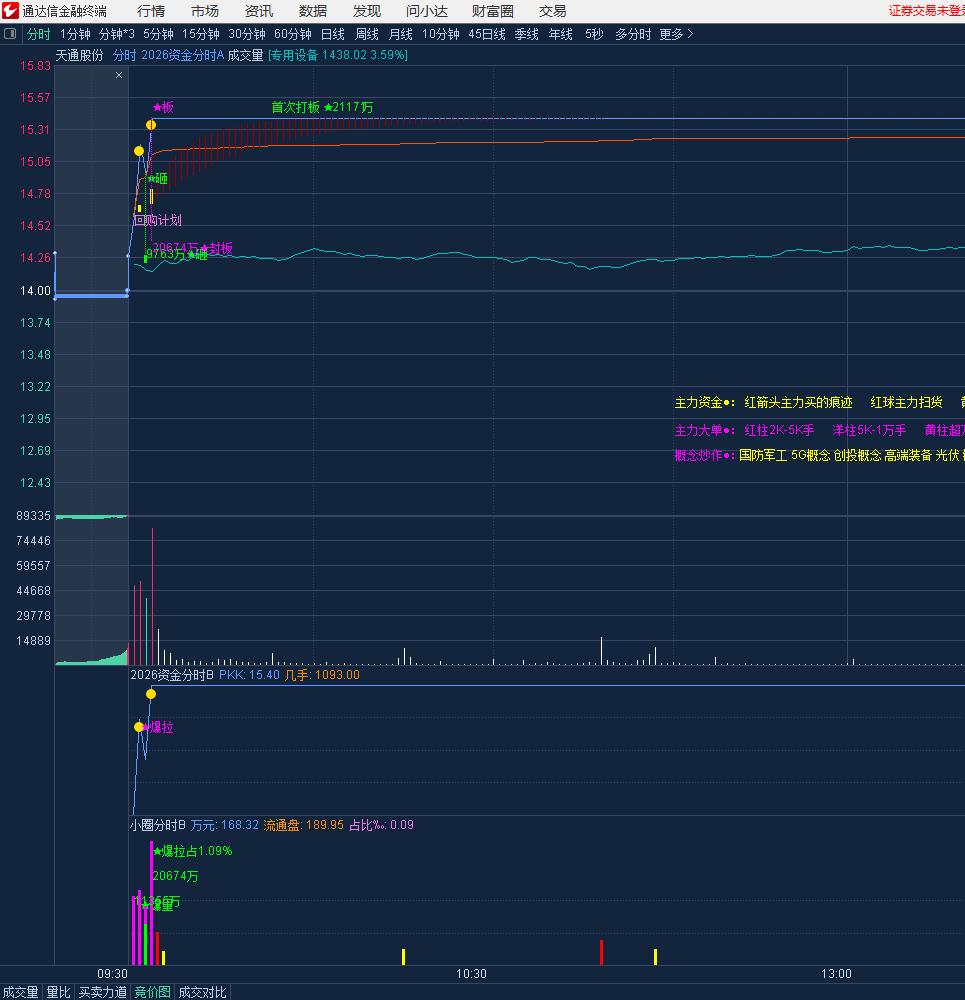The height and width of the screenshot is (1000, 965).
Task: Click the 2026资金分时A indicator name
Action: tap(182, 55)
